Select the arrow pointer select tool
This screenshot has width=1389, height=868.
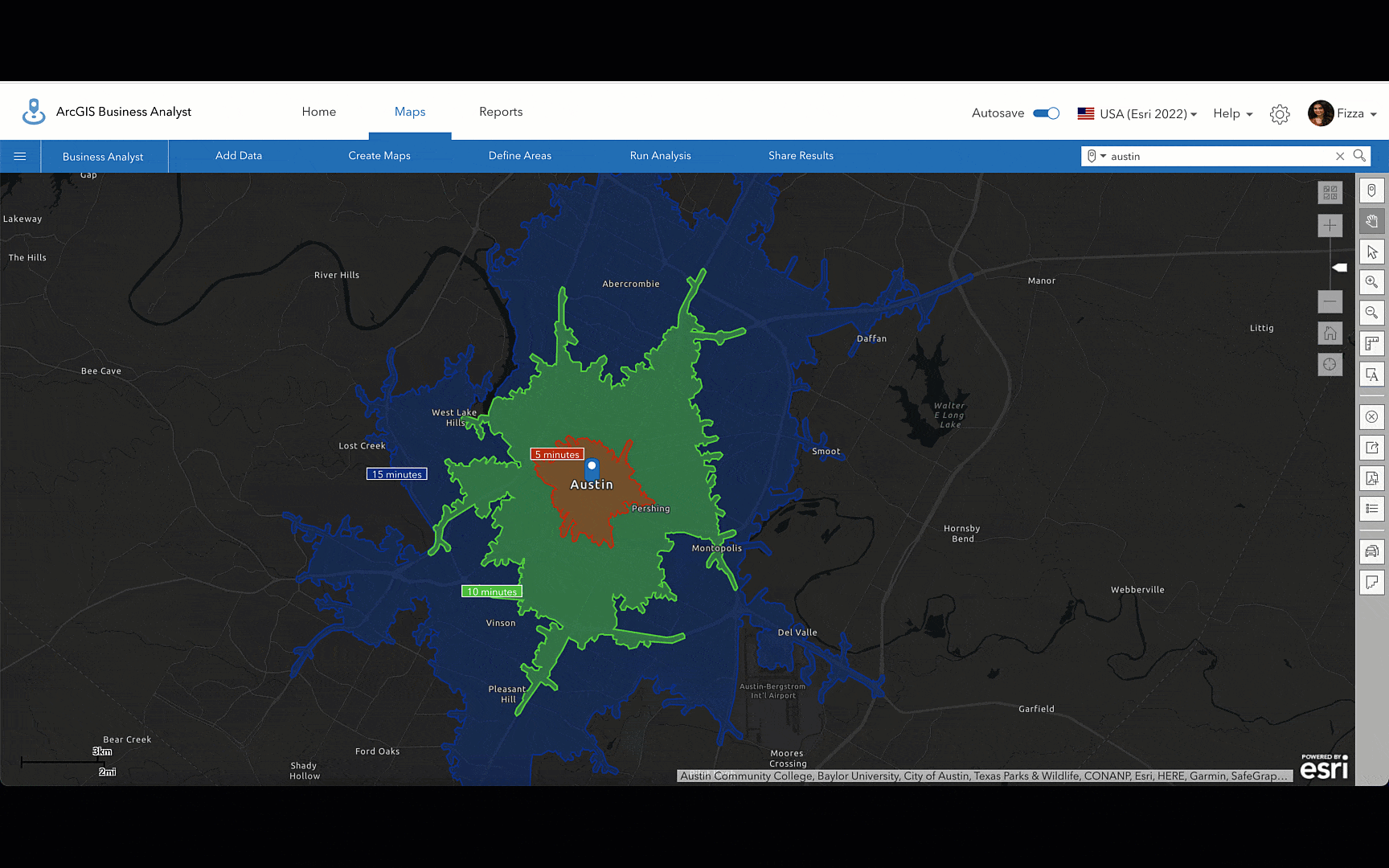pyautogui.click(x=1372, y=252)
